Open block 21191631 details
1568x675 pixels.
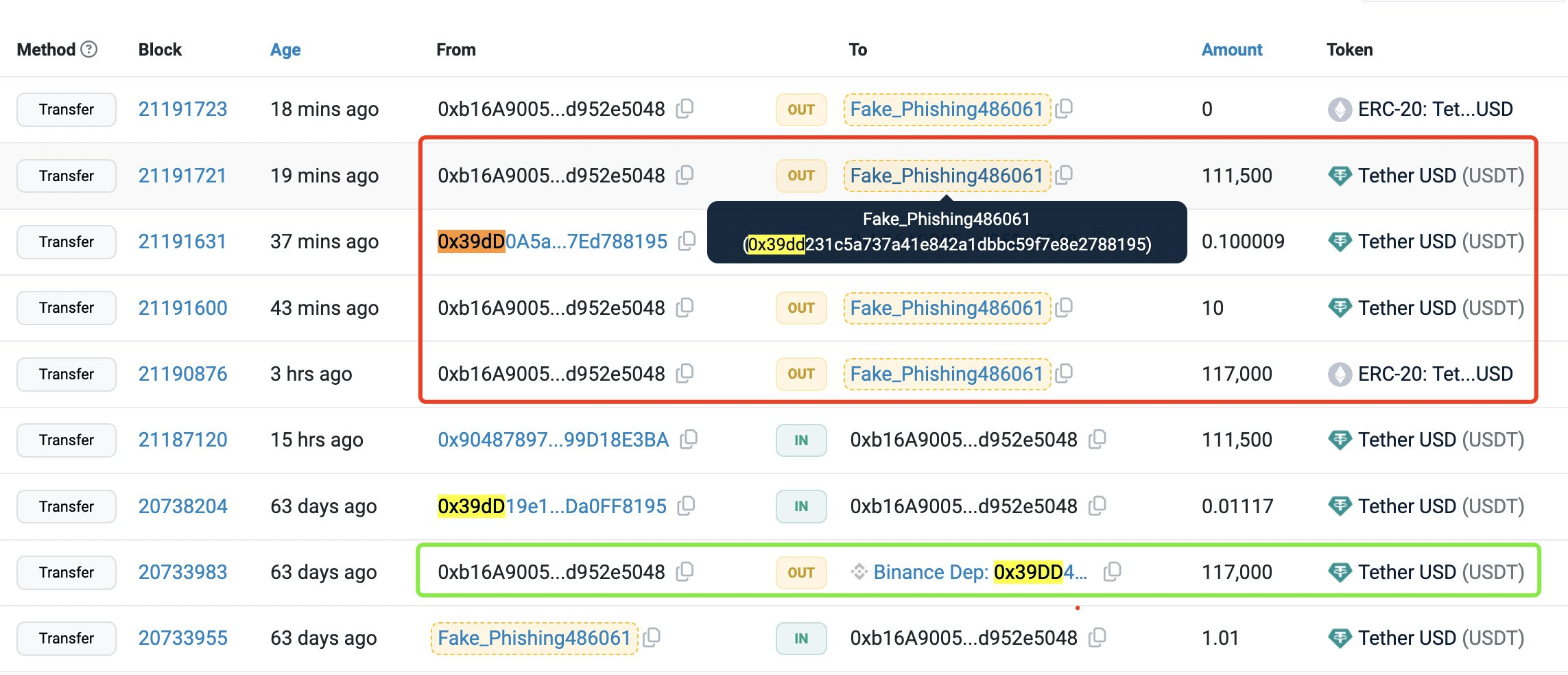pos(182,241)
